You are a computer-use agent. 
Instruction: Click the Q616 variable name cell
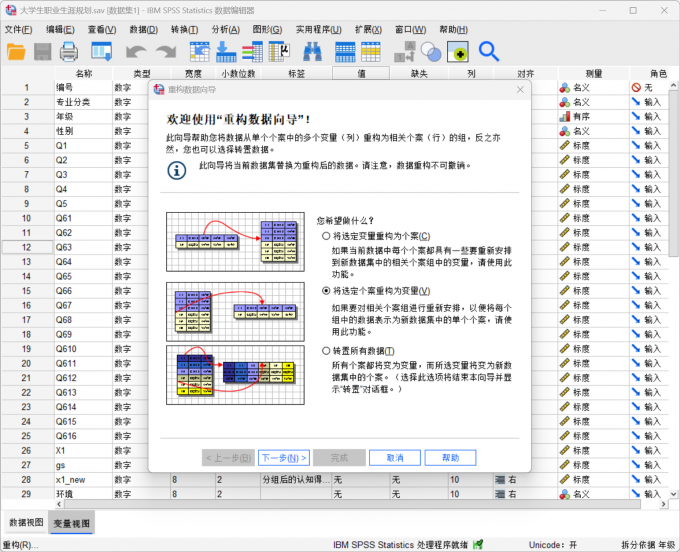83,436
